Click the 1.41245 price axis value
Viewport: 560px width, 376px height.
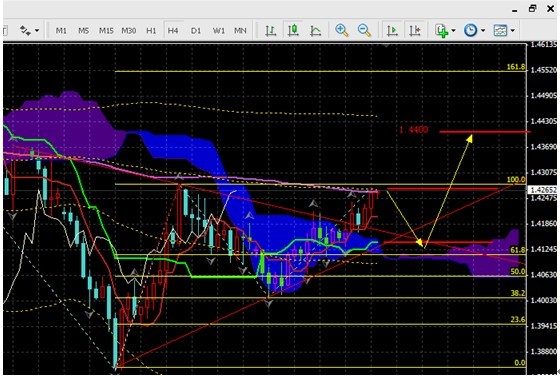pyautogui.click(x=544, y=249)
